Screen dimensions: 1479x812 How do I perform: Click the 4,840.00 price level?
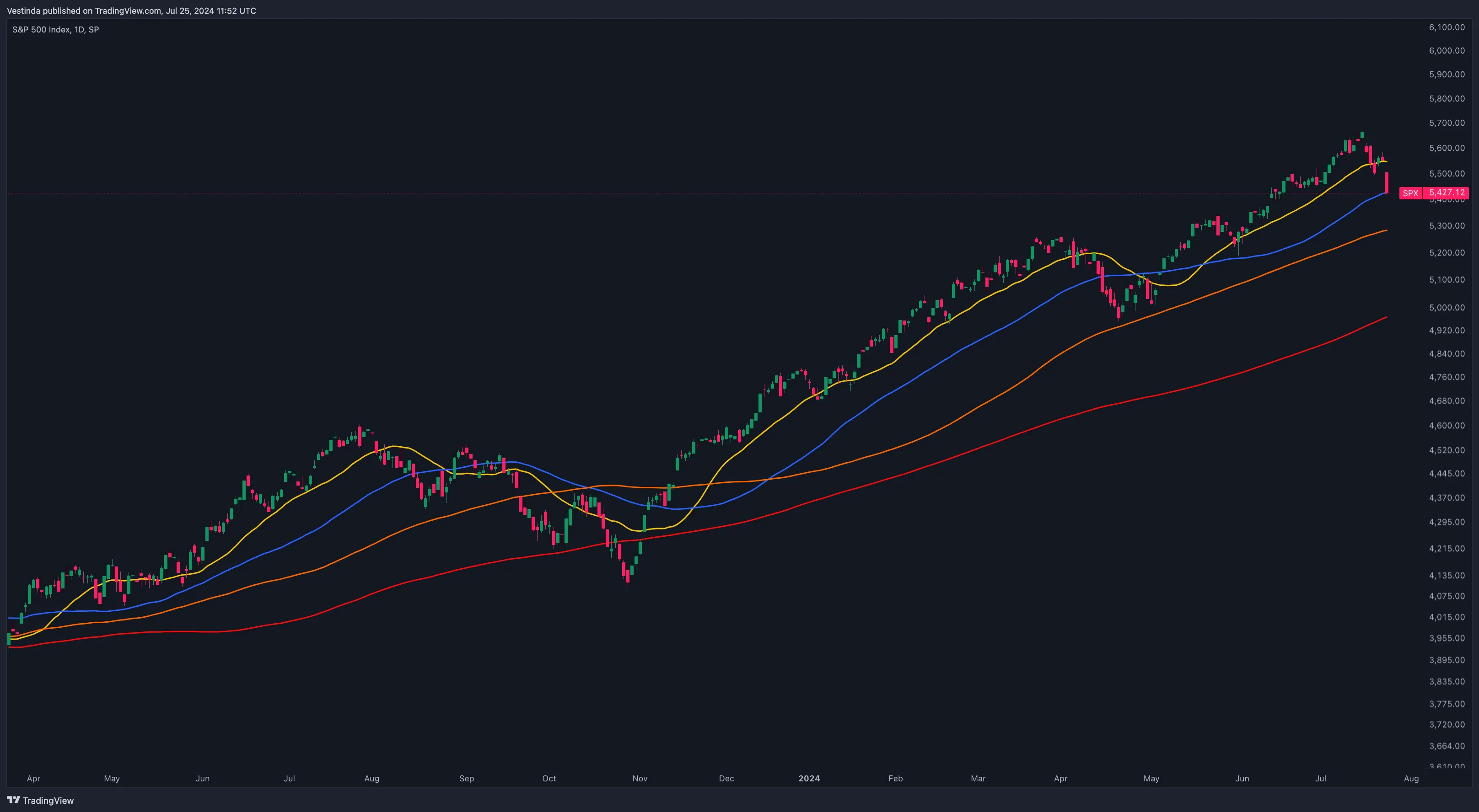(x=1447, y=353)
